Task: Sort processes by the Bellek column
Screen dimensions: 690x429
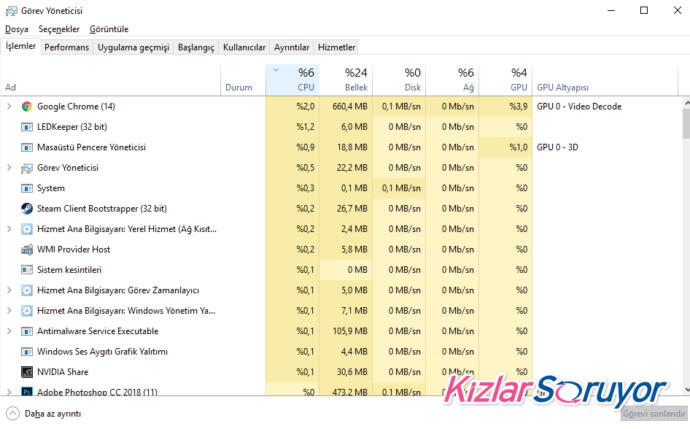Action: [x=346, y=80]
